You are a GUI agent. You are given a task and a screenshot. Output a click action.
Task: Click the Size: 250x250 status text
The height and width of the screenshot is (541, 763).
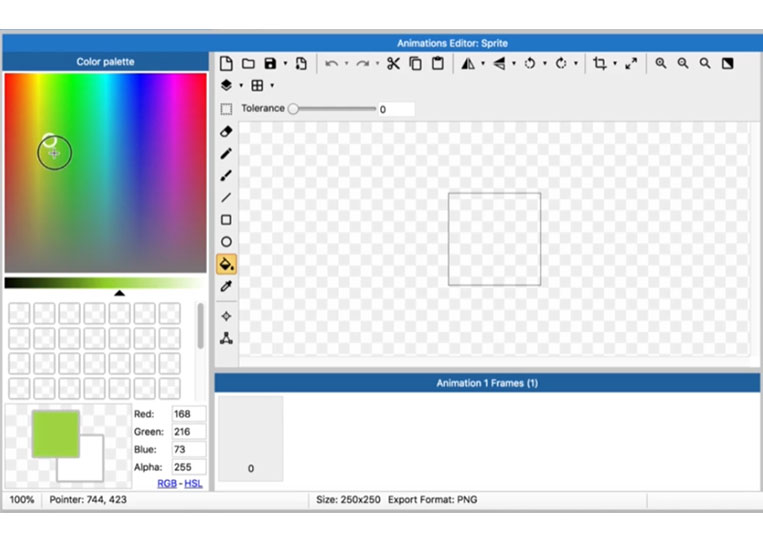point(348,500)
